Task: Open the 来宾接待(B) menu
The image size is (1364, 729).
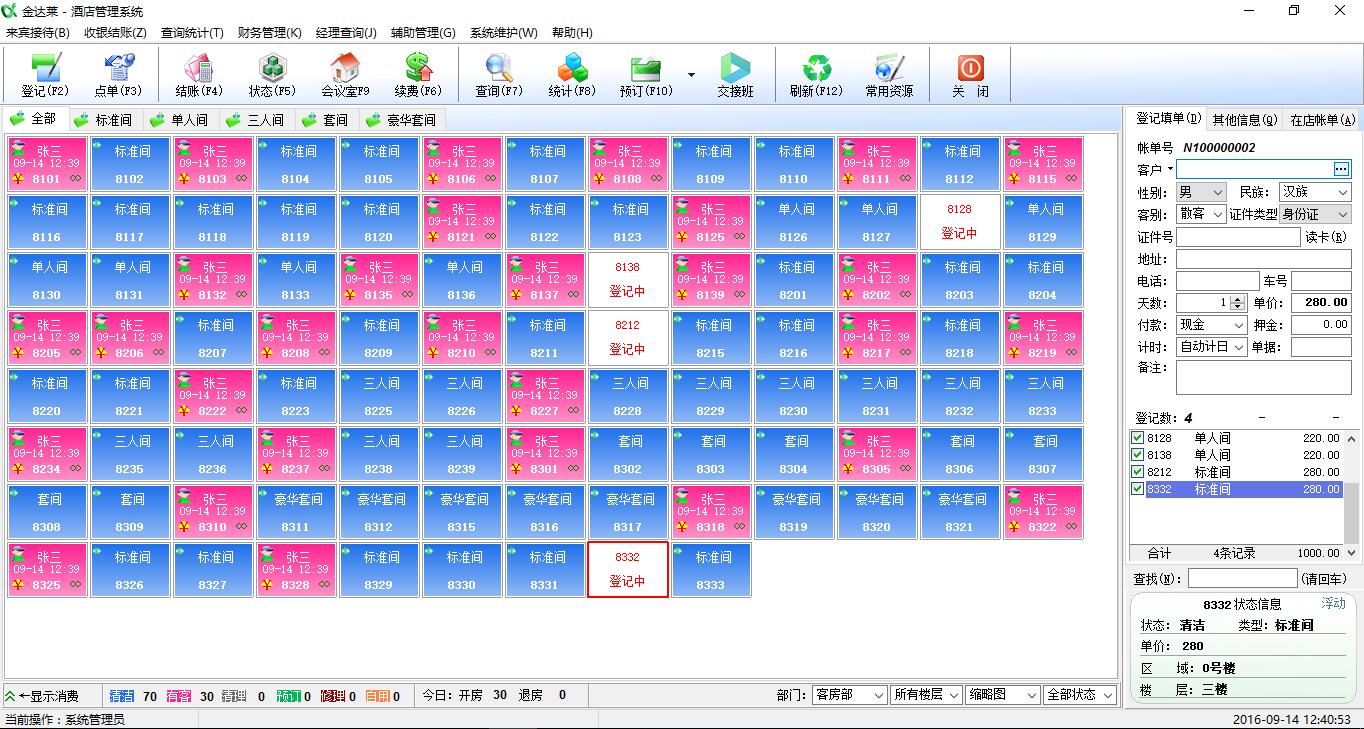Action: coord(38,33)
